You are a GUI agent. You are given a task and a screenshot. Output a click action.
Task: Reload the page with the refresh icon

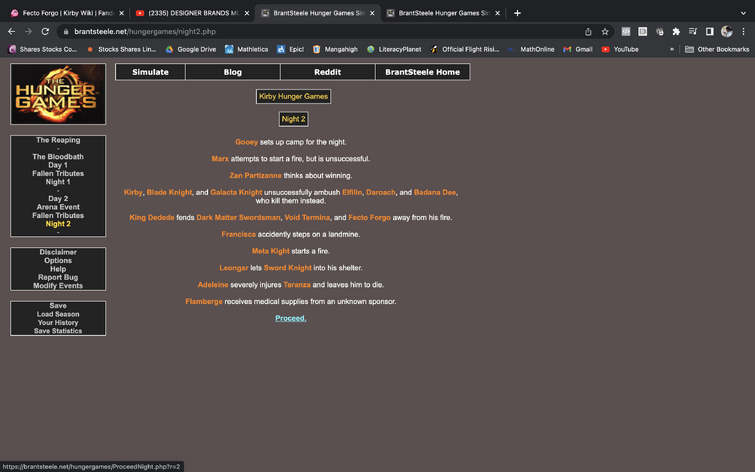(x=45, y=31)
